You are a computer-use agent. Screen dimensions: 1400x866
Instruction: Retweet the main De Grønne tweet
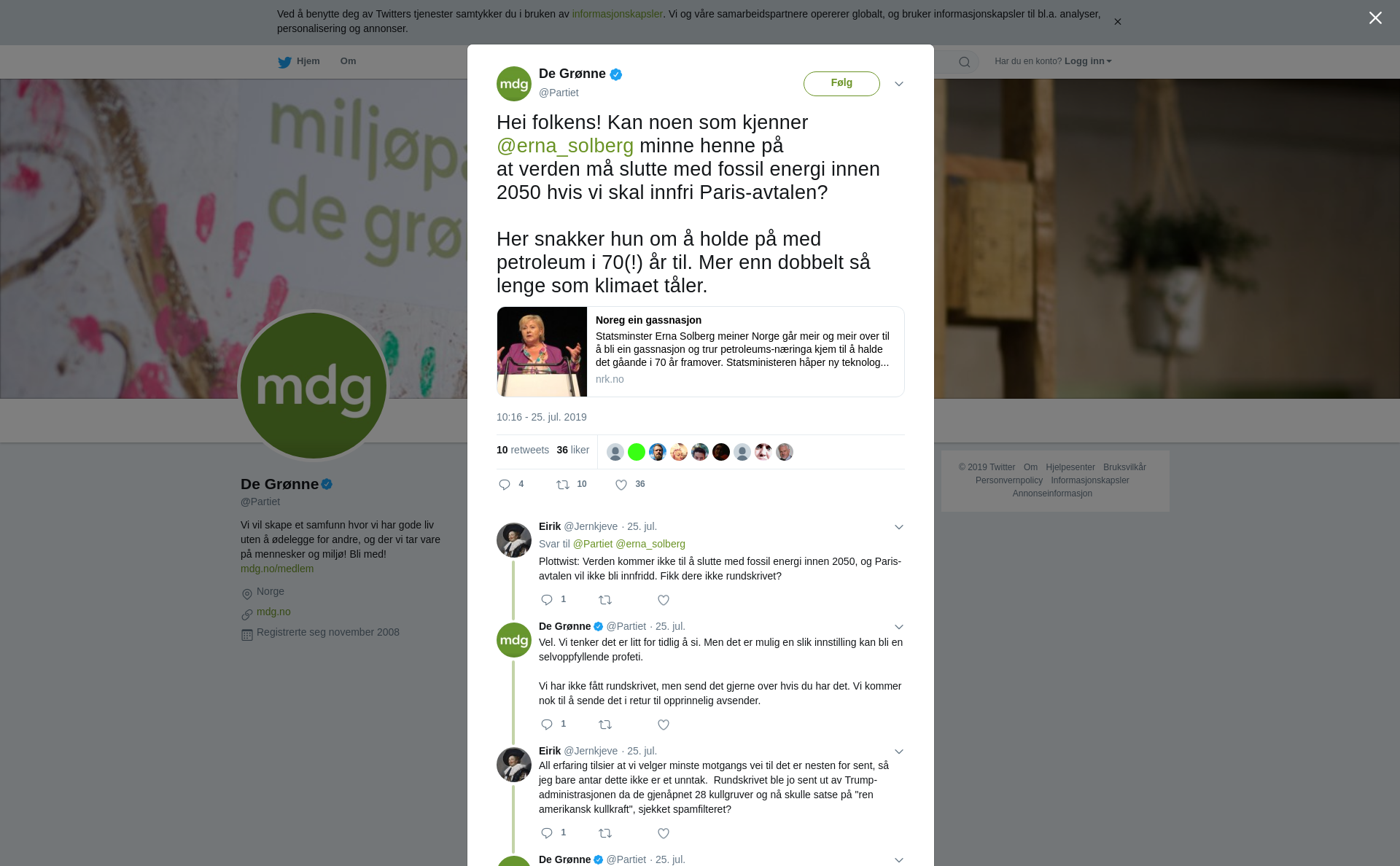pos(563,485)
